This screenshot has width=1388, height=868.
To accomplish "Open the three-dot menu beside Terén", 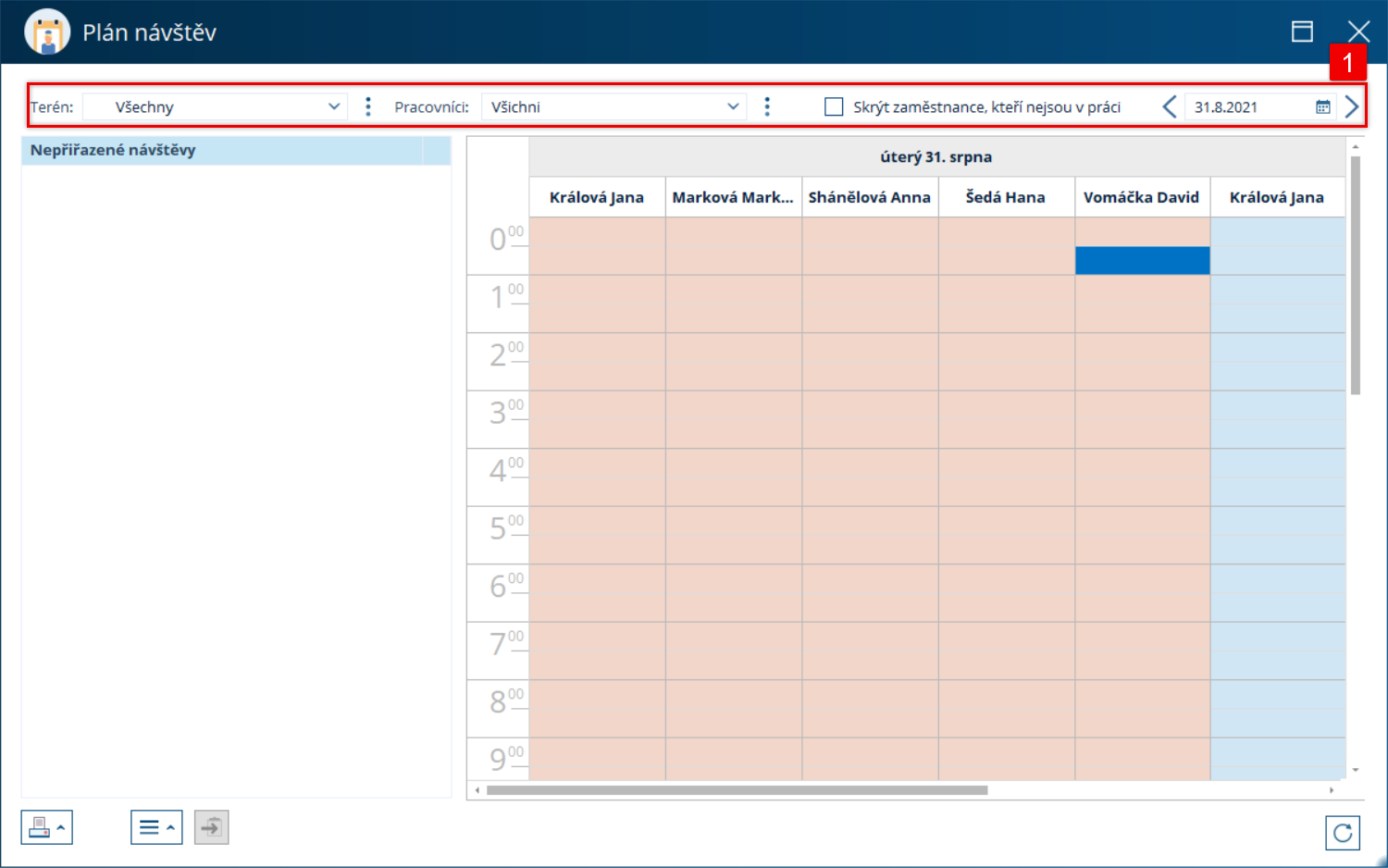I will [368, 106].
